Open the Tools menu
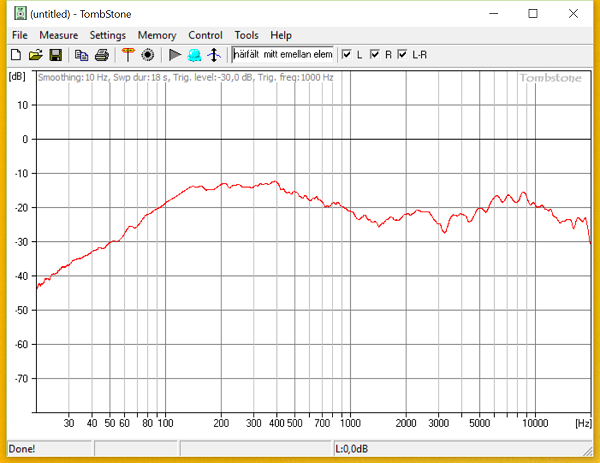The height and width of the screenshot is (463, 600). (x=246, y=35)
